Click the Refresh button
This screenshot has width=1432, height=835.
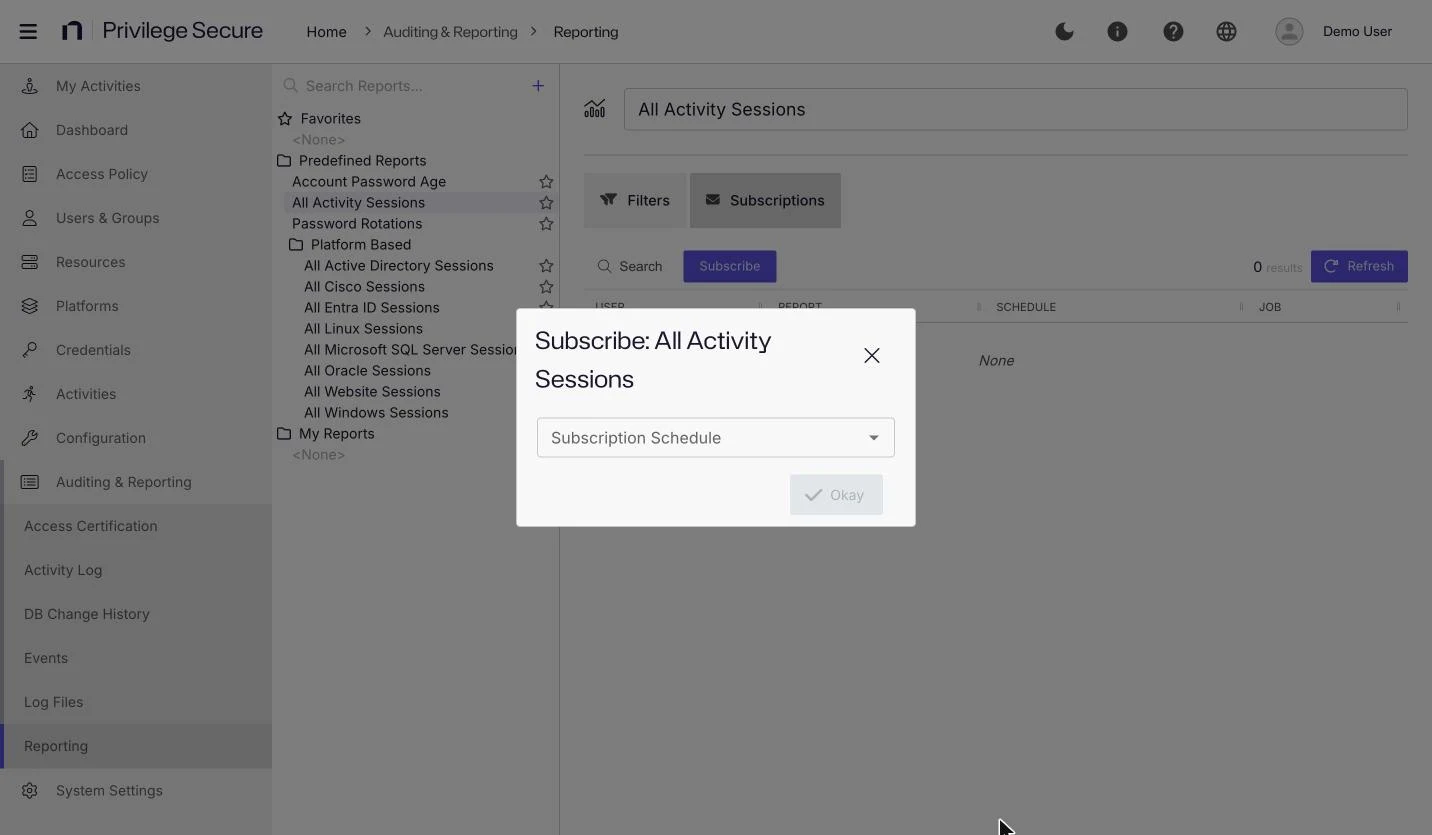coord(1359,266)
